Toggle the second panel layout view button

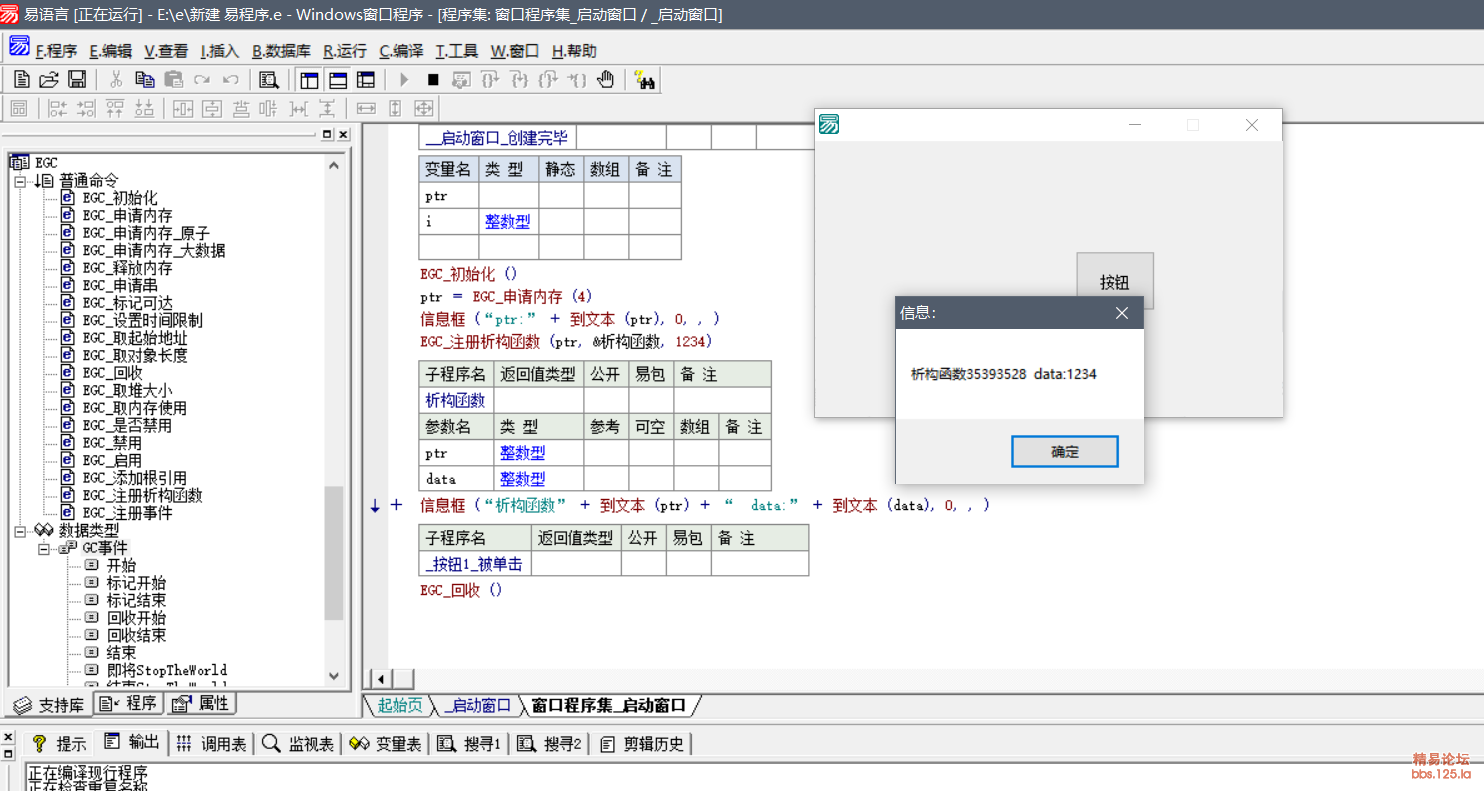(338, 80)
